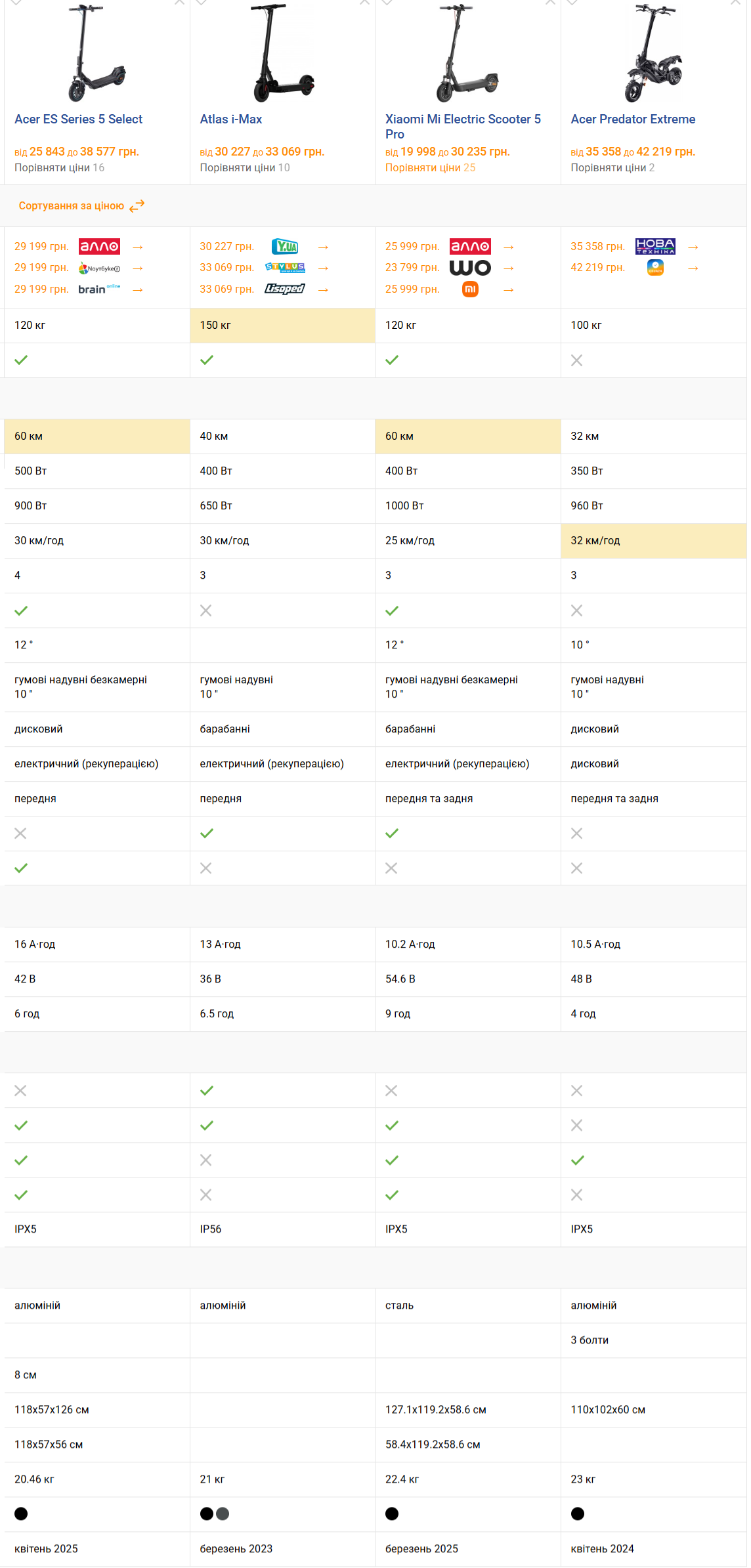The image size is (751, 1568).
Task: Click the 42 219 грн. offer price
Action: 597,268
